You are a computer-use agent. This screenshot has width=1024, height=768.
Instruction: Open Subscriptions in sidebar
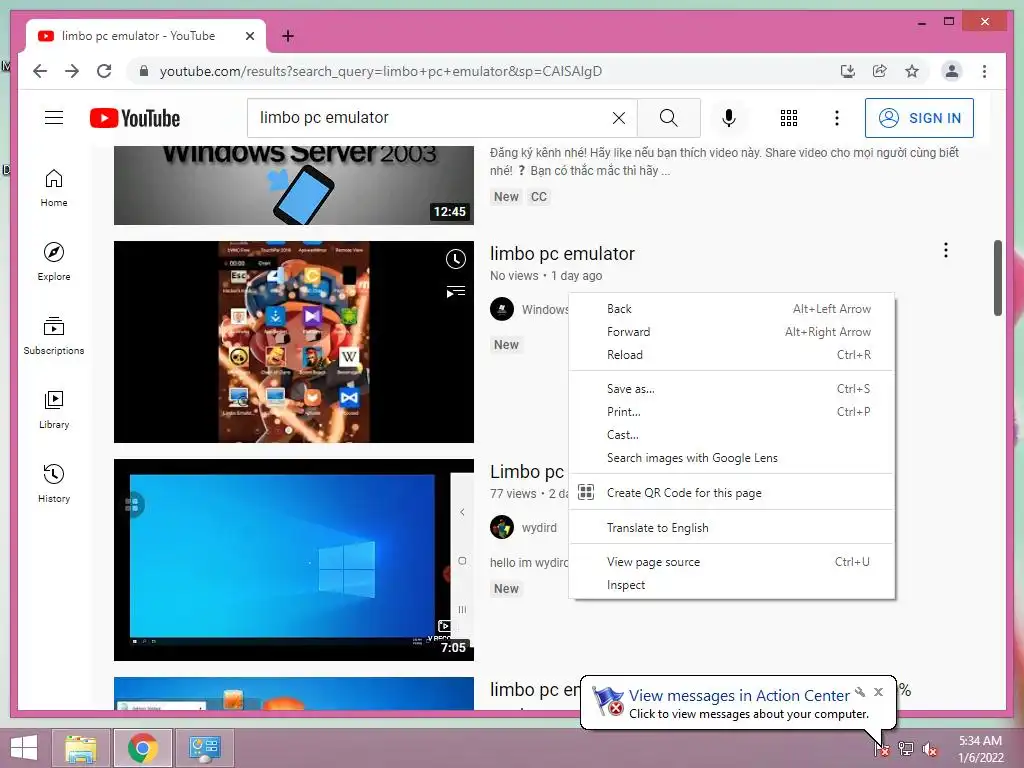(x=54, y=336)
